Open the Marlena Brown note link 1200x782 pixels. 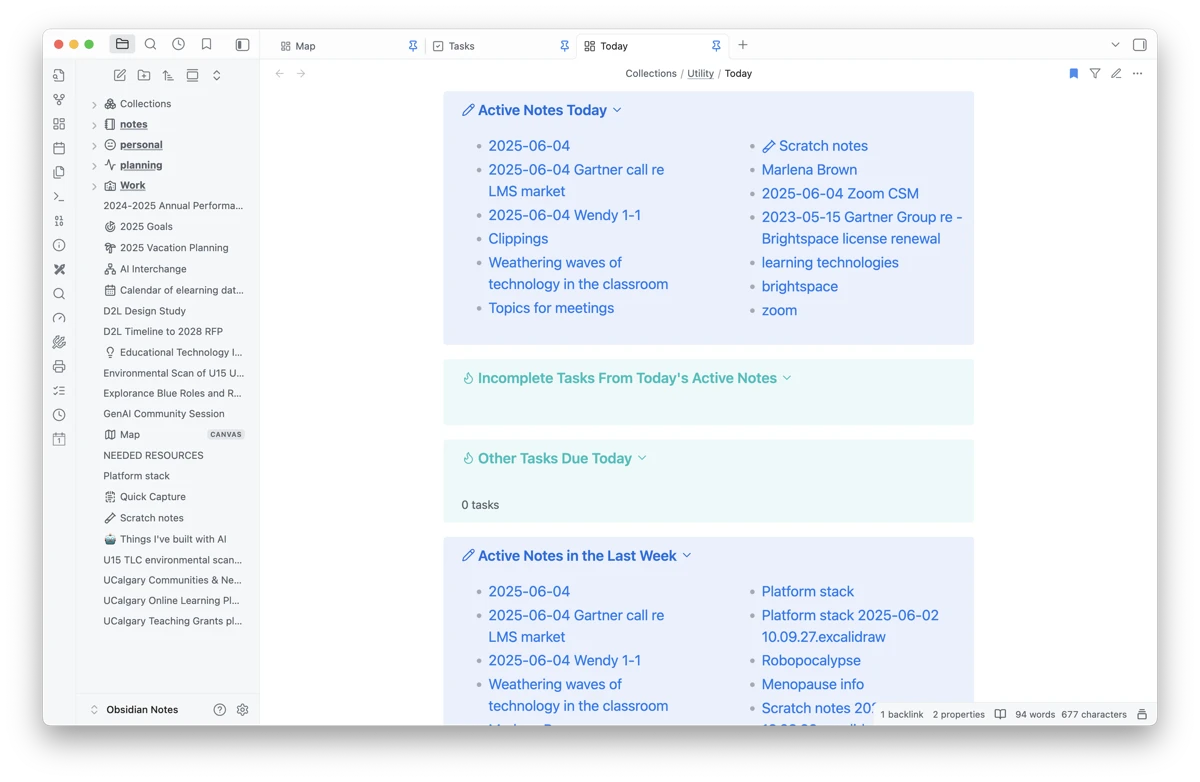pos(808,170)
